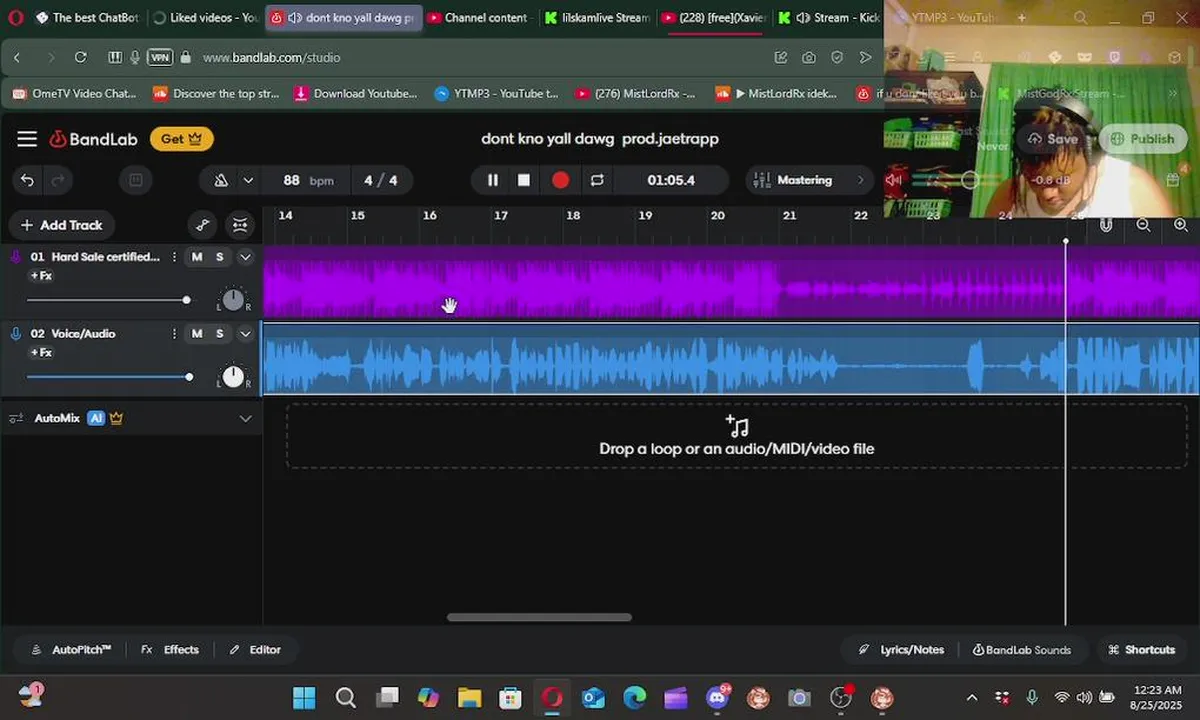Viewport: 1200px width, 720px height.
Task: Open the BandLab hamburger menu
Action: pyautogui.click(x=27, y=139)
